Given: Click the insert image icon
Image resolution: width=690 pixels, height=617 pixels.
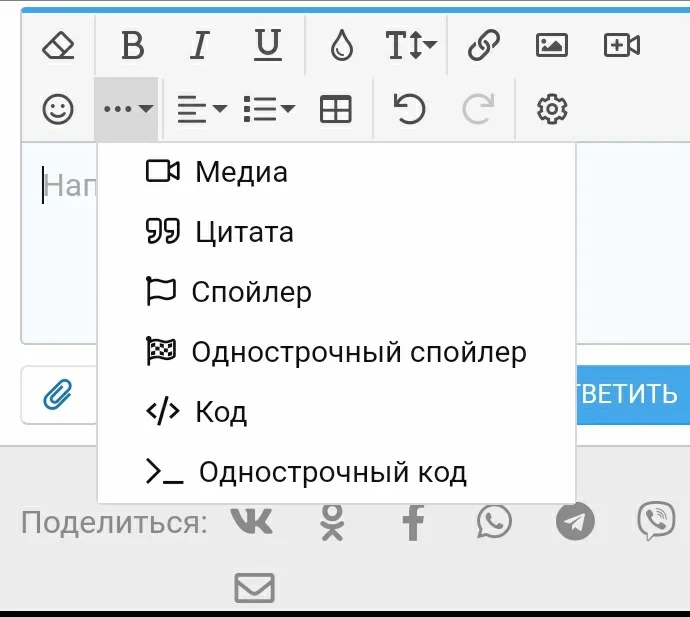Looking at the screenshot, I should coord(552,45).
